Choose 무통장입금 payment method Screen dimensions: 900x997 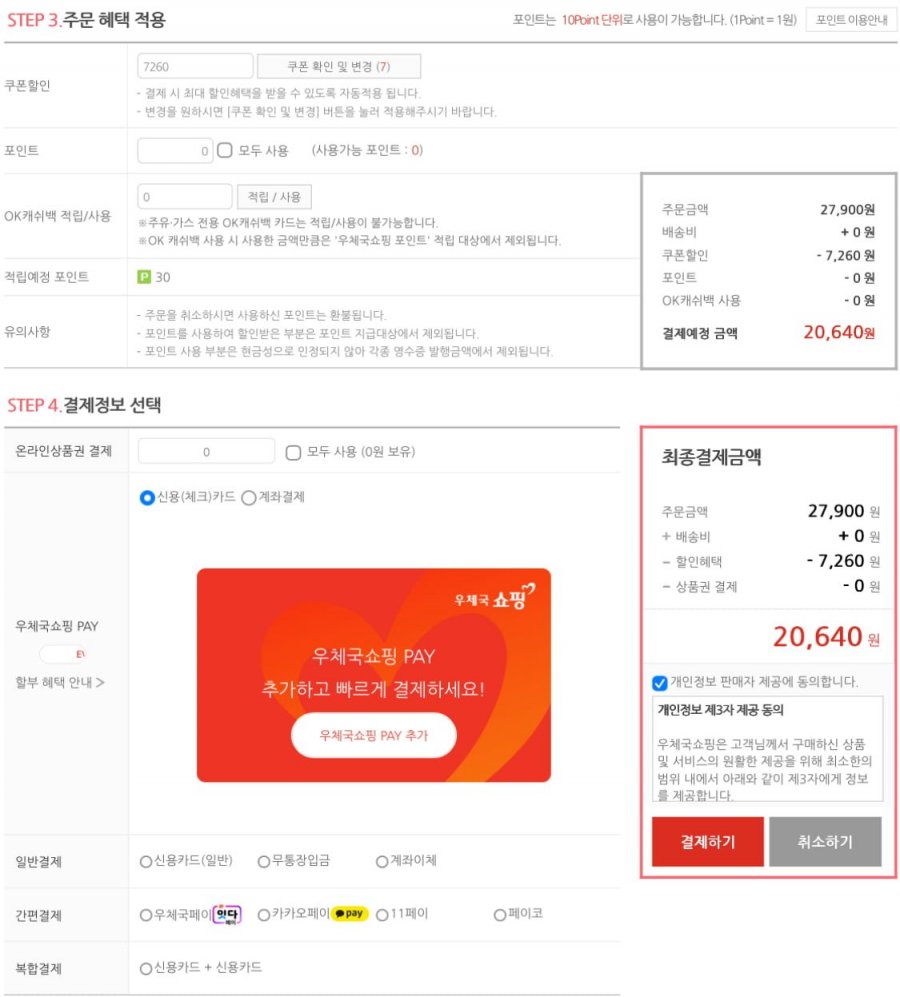coord(263,862)
